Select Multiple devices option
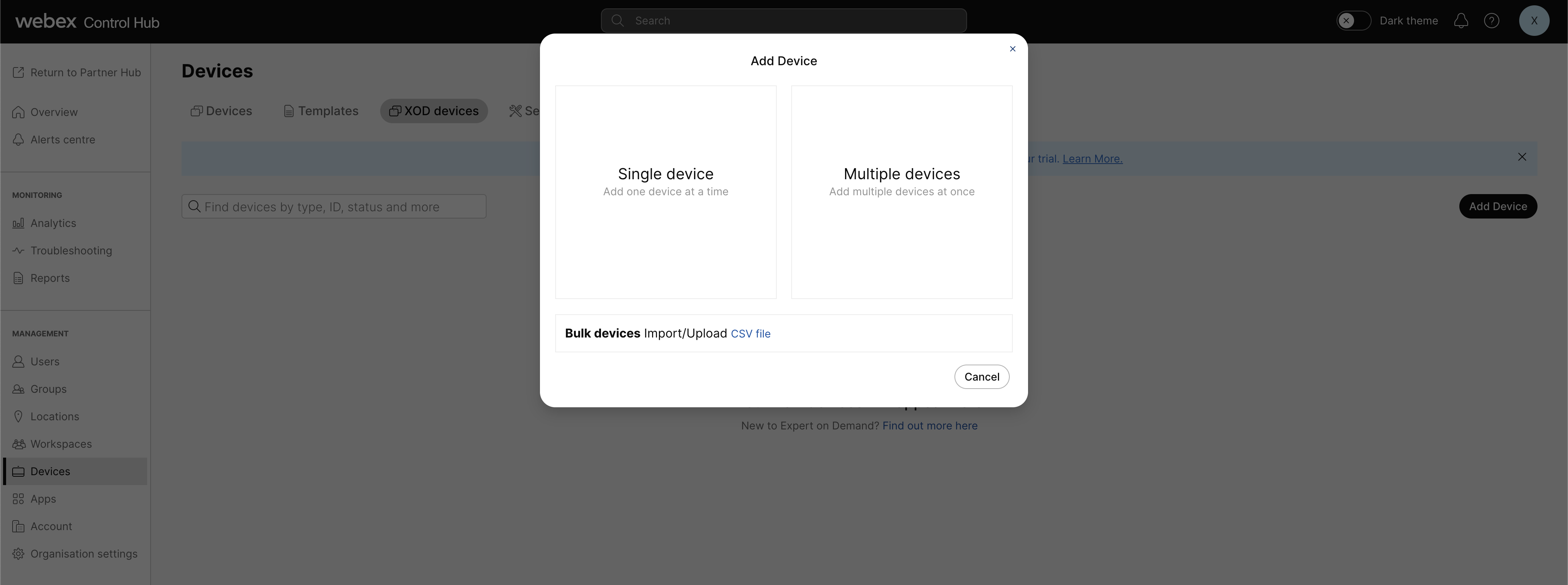The width and height of the screenshot is (1568, 585). click(901, 191)
